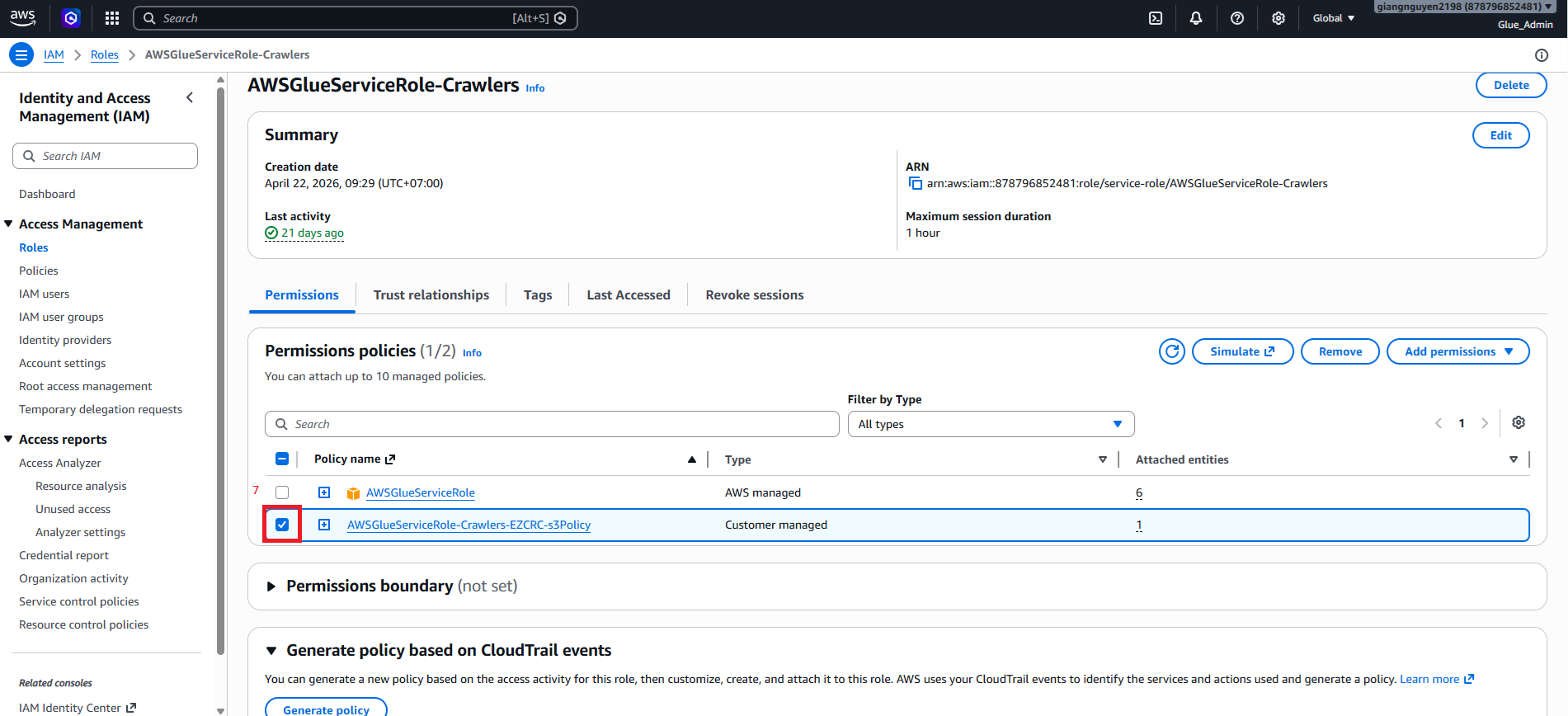The image size is (1568, 716).
Task: Open the AWSGlueServiceRole policy link
Action: tap(421, 492)
